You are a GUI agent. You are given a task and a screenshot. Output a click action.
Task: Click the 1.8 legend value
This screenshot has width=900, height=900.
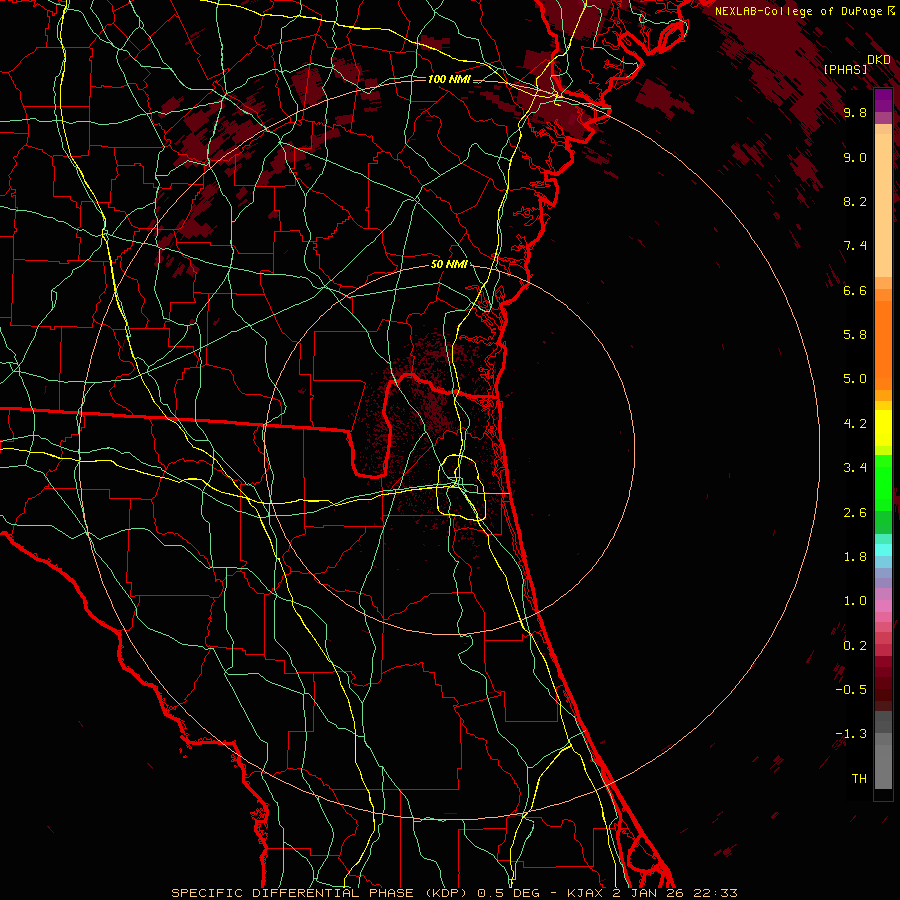click(x=855, y=557)
